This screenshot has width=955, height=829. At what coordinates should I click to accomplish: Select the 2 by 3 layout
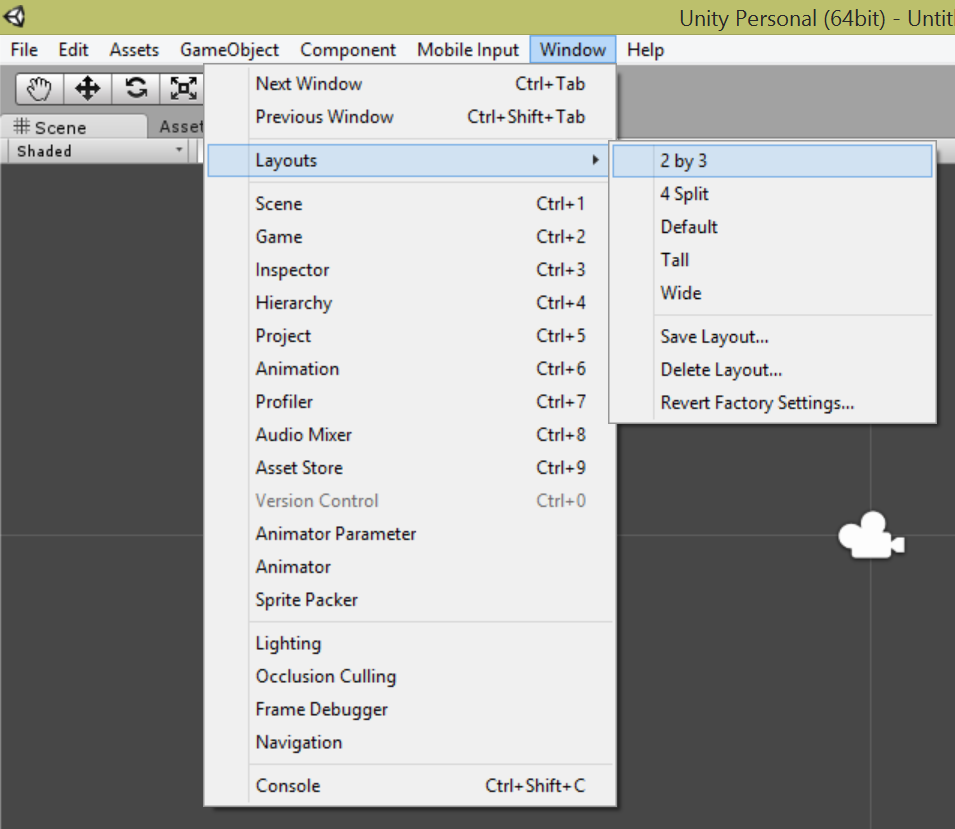click(772, 161)
